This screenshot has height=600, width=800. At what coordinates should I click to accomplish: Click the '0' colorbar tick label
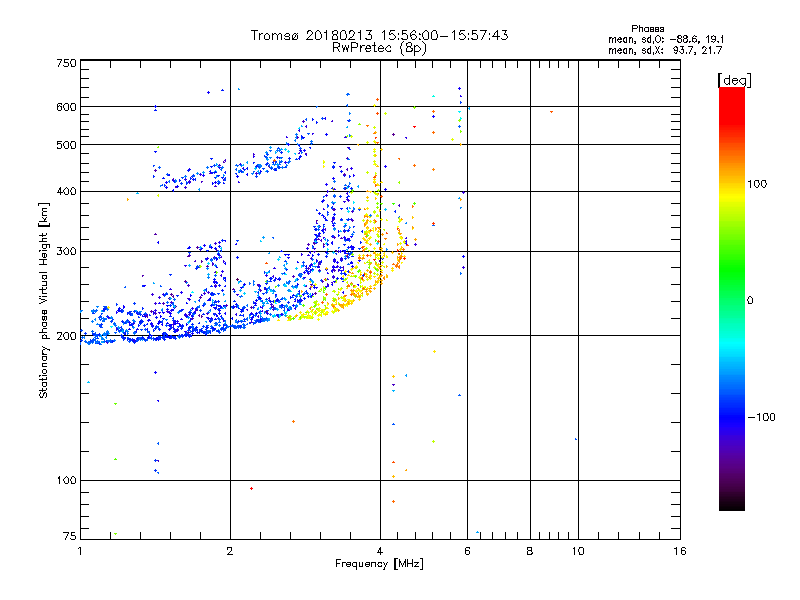click(750, 301)
